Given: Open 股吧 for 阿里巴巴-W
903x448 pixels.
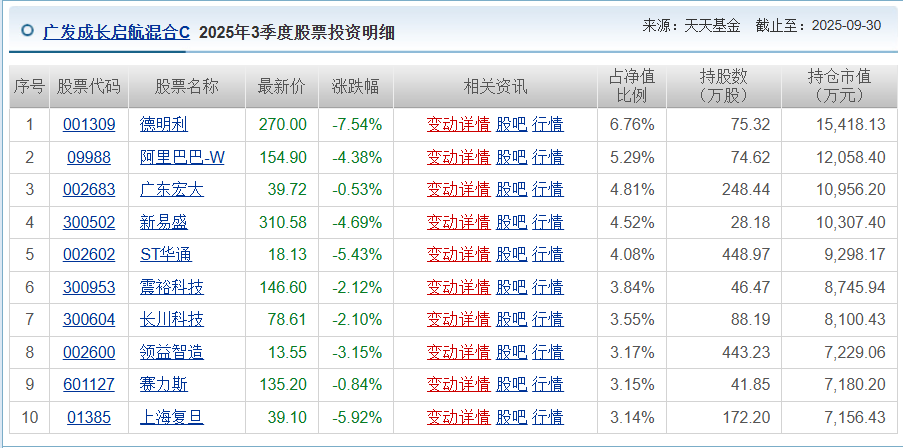Looking at the screenshot, I should [511, 157].
